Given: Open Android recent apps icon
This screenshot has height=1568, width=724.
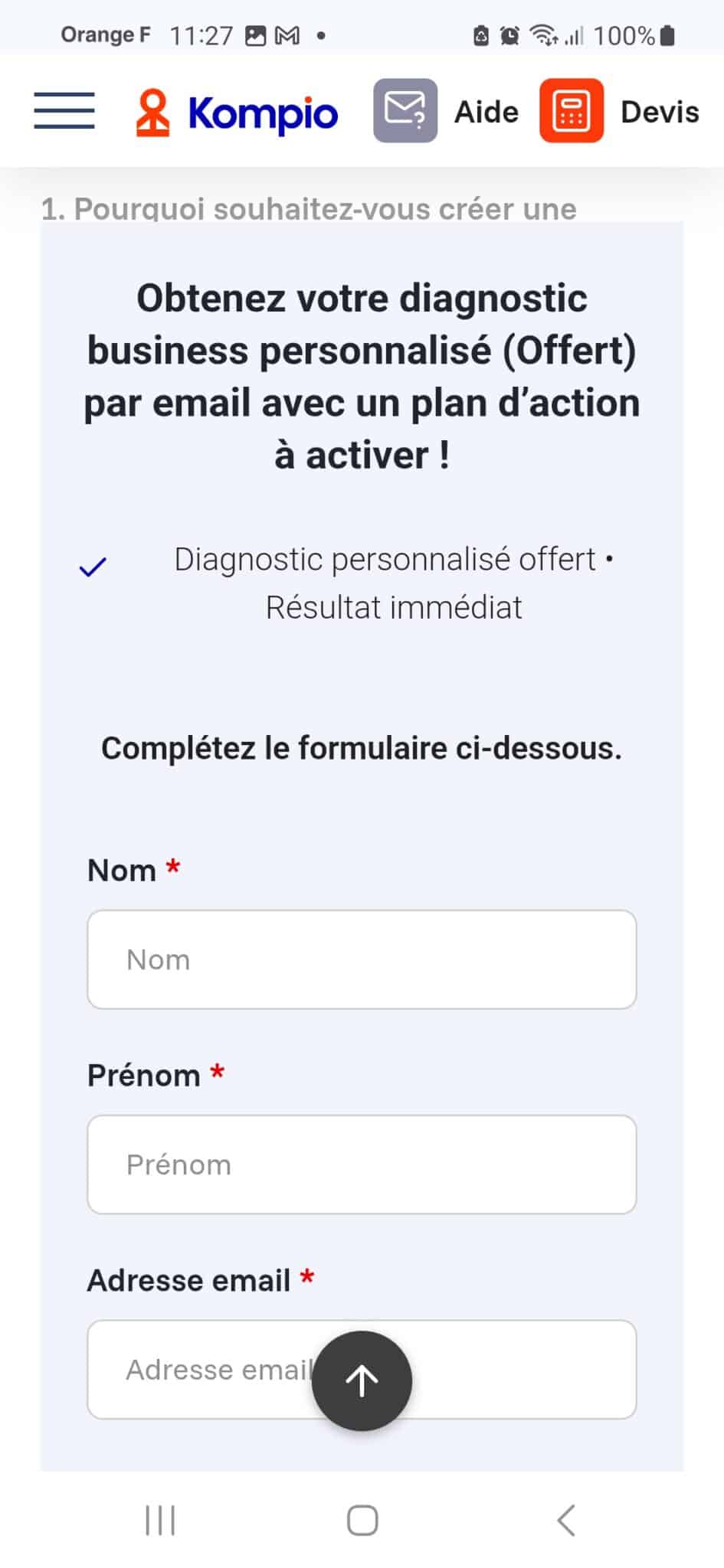Looking at the screenshot, I should [x=160, y=1520].
